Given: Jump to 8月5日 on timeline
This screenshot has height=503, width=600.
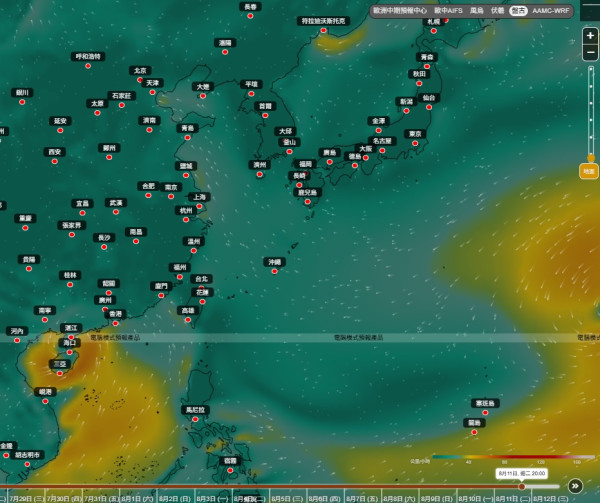Looking at the screenshot, I should (288, 499).
